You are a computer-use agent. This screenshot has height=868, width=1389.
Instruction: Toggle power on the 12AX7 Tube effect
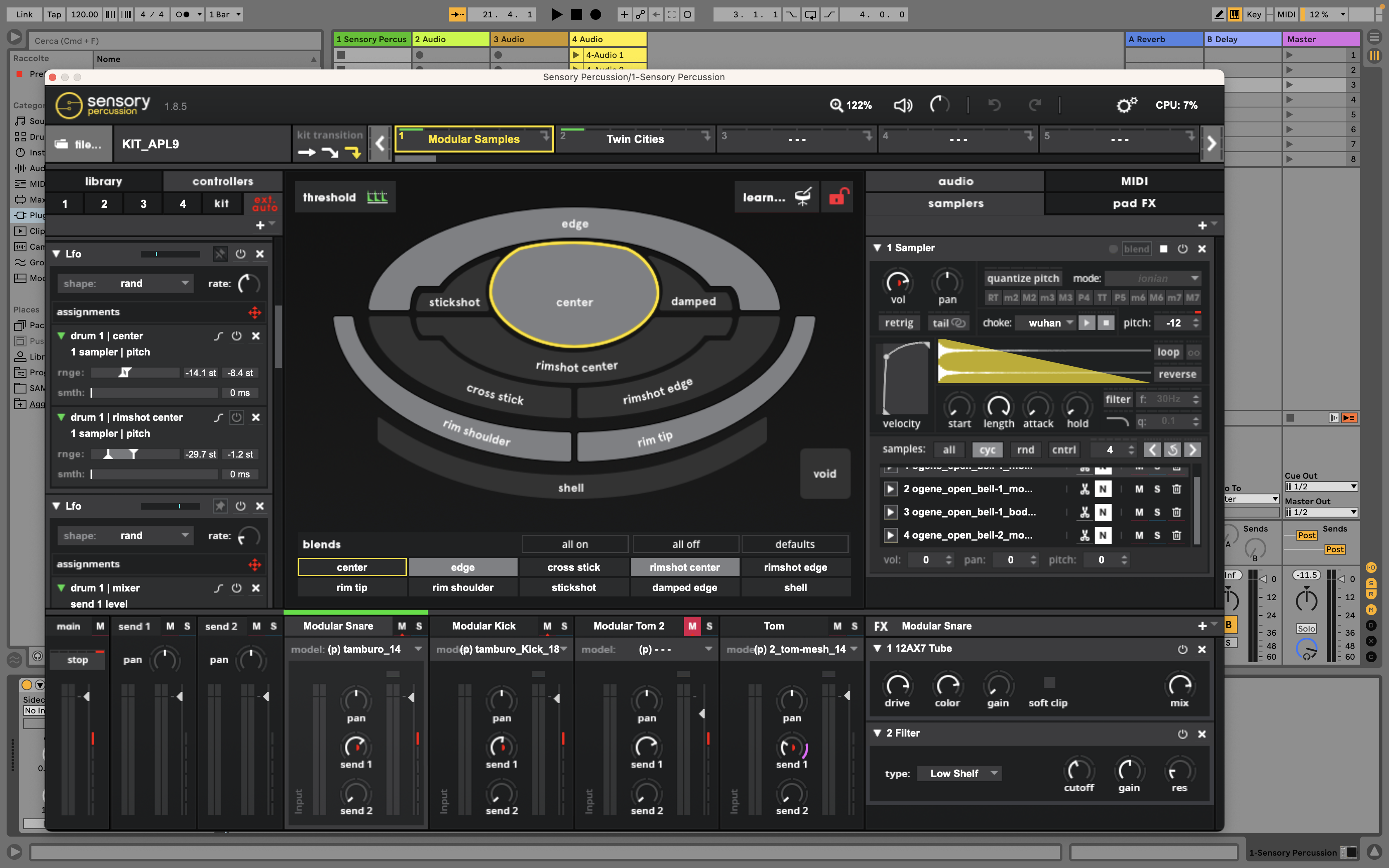[x=1182, y=649]
